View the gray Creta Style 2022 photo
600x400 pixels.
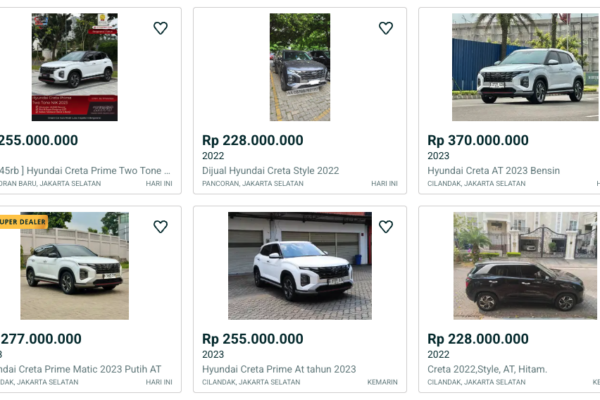[300, 67]
